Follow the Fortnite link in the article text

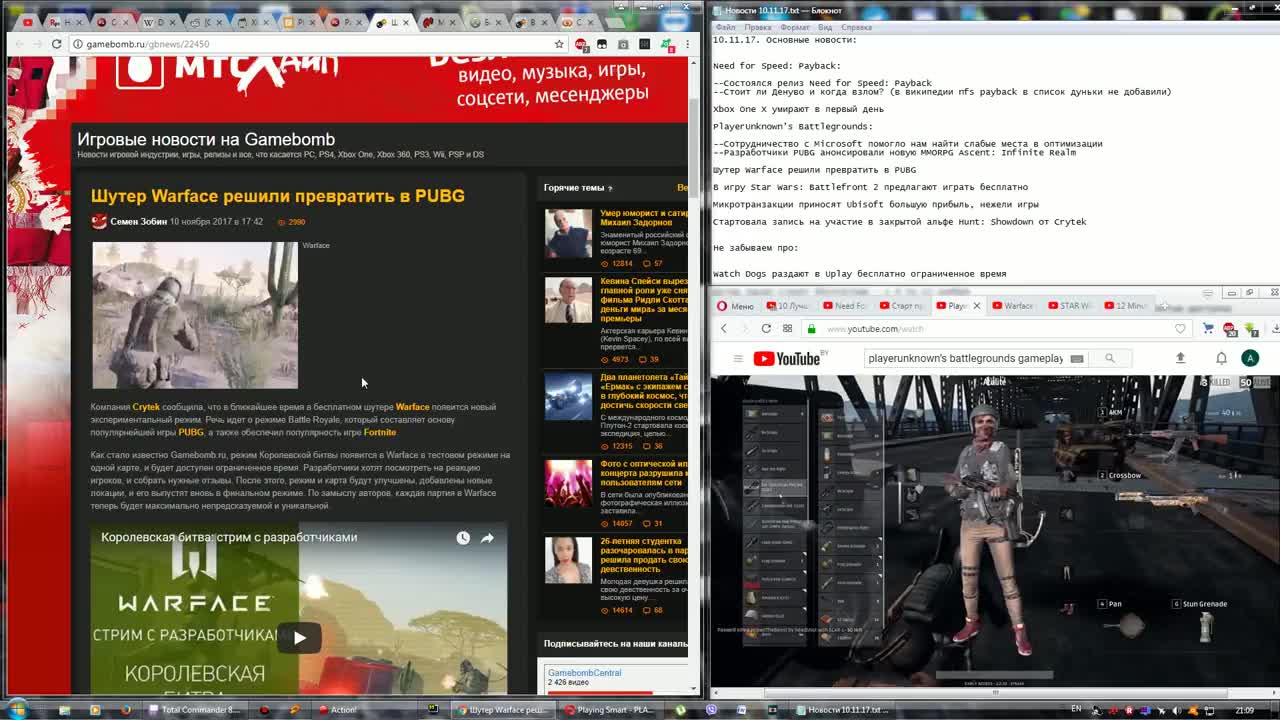[x=380, y=432]
